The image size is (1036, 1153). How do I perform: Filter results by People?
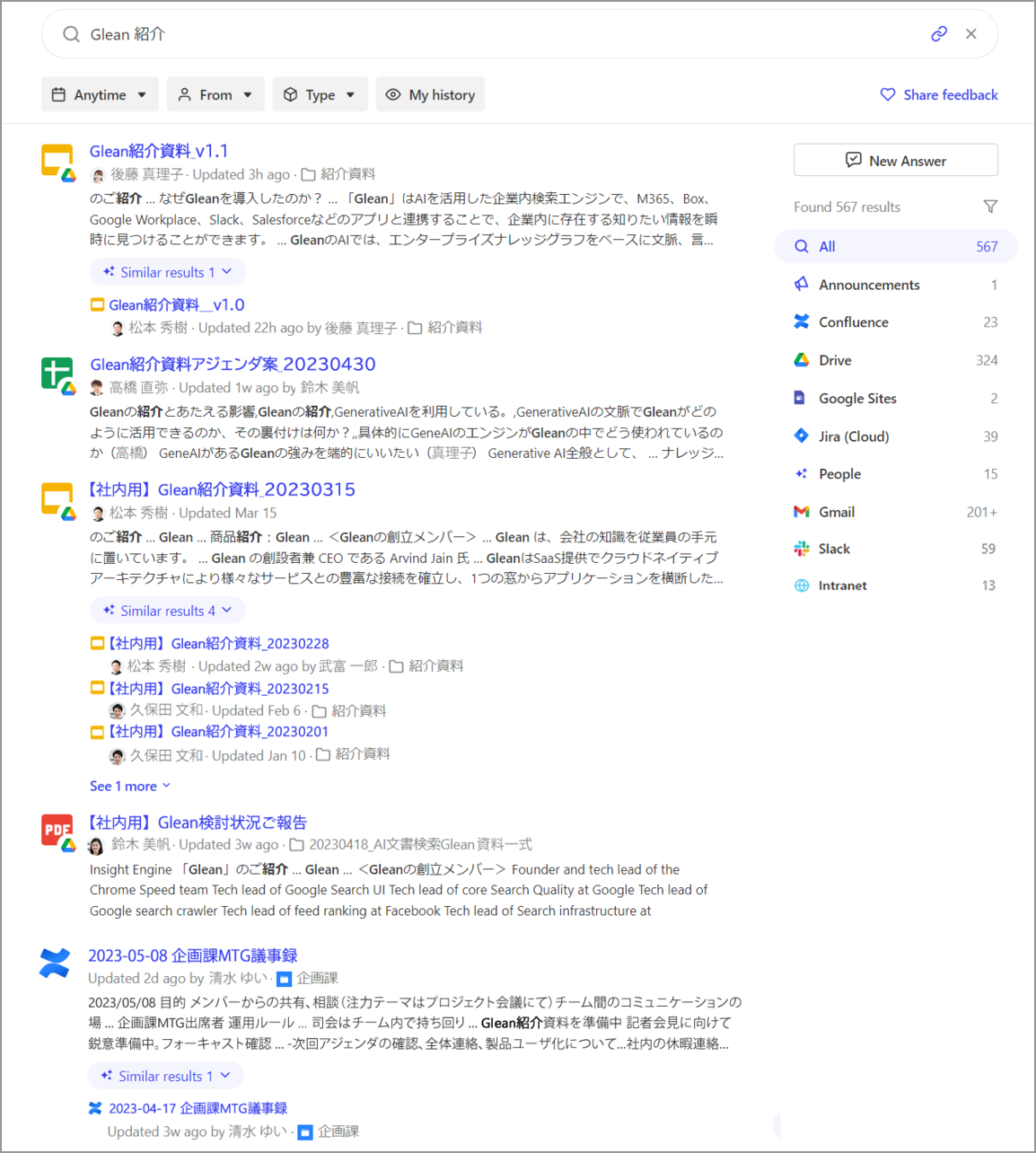896,473
